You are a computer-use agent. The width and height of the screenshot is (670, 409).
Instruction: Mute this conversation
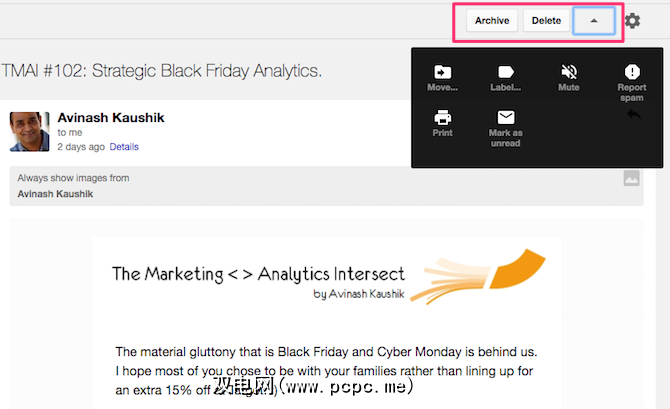[568, 72]
